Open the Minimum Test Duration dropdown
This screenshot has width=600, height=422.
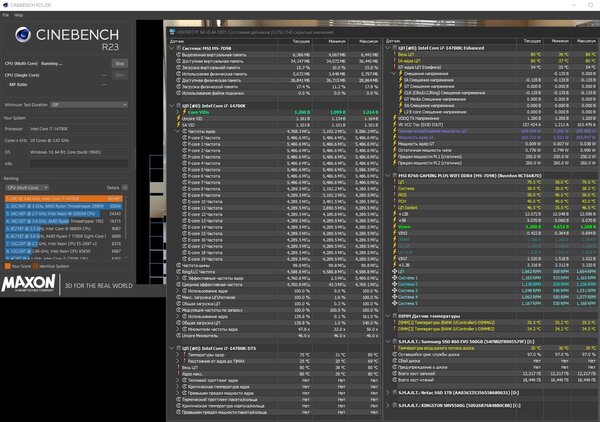pos(89,104)
